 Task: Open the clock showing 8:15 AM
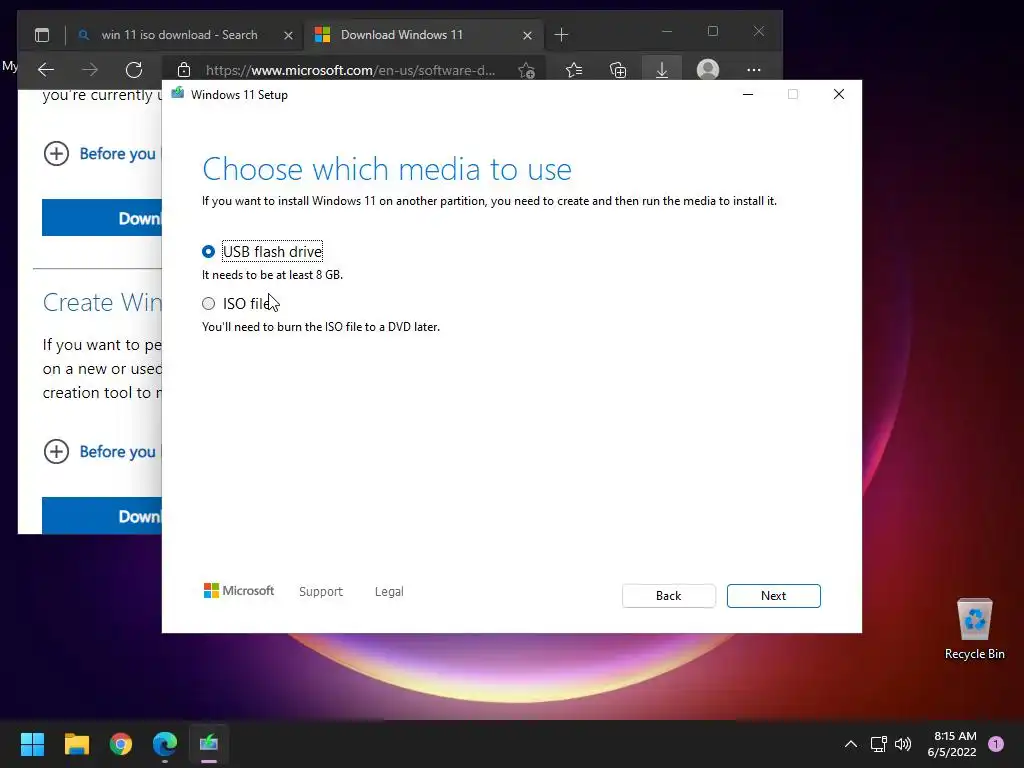coord(952,744)
